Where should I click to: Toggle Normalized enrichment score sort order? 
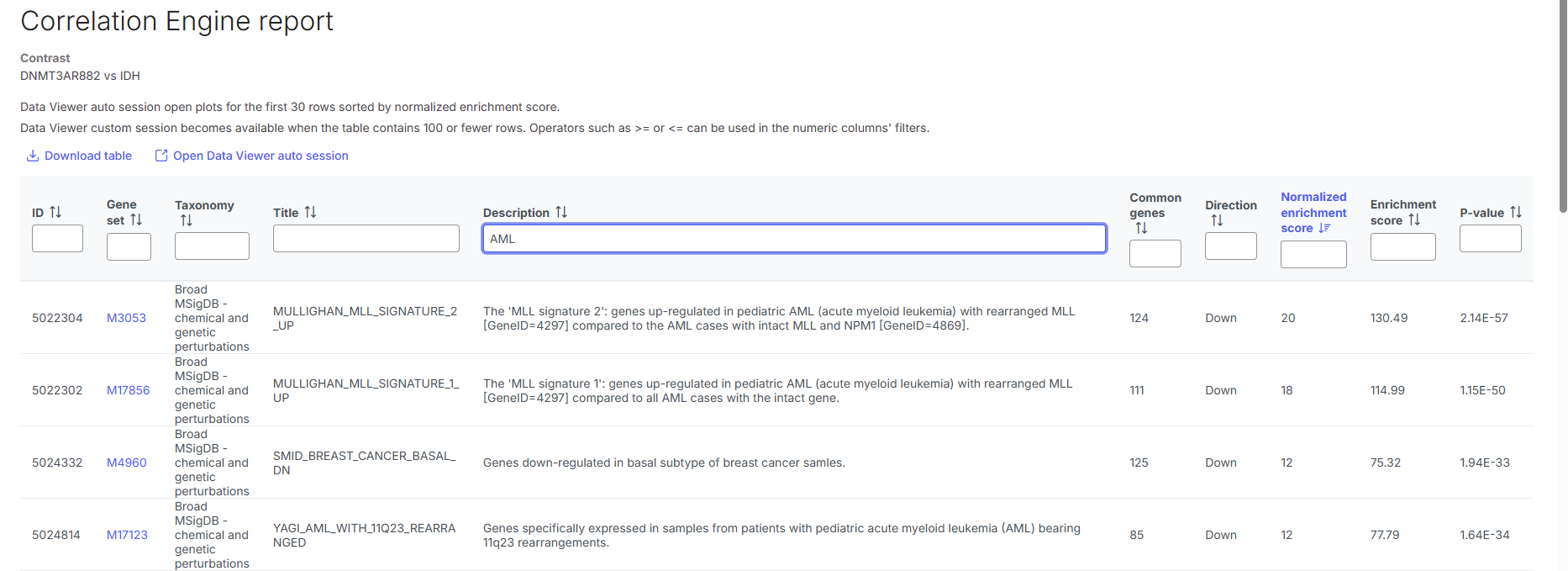tap(1324, 228)
